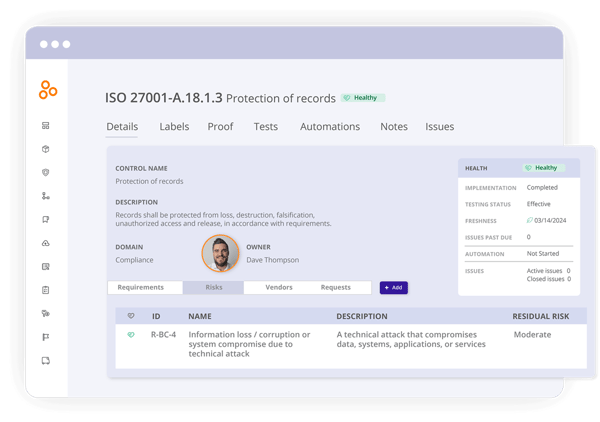Click the Completed implementation value
Viewport: 600px width, 422px height.
(542, 187)
